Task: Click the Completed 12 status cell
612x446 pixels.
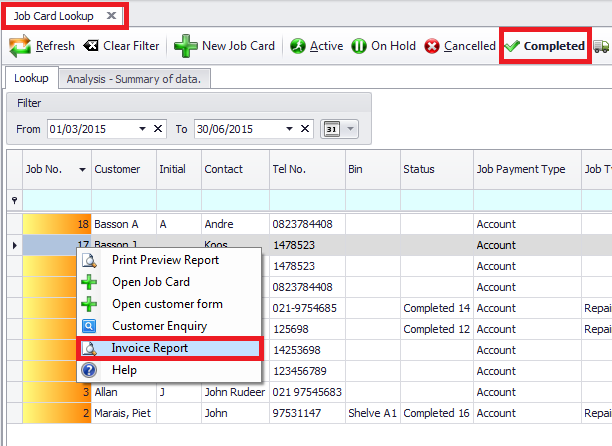Action: (437, 329)
